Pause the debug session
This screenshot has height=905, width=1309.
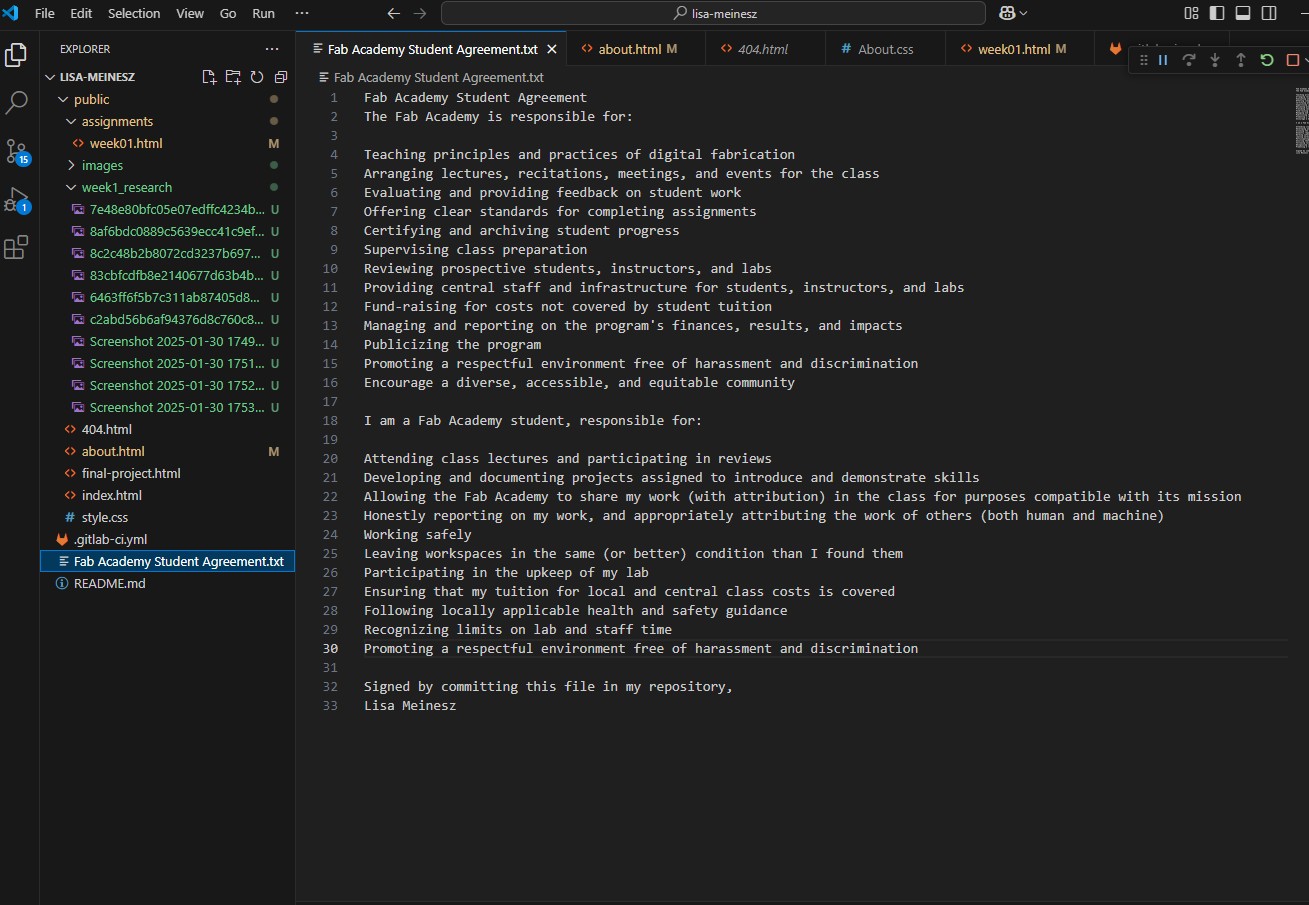click(1163, 60)
